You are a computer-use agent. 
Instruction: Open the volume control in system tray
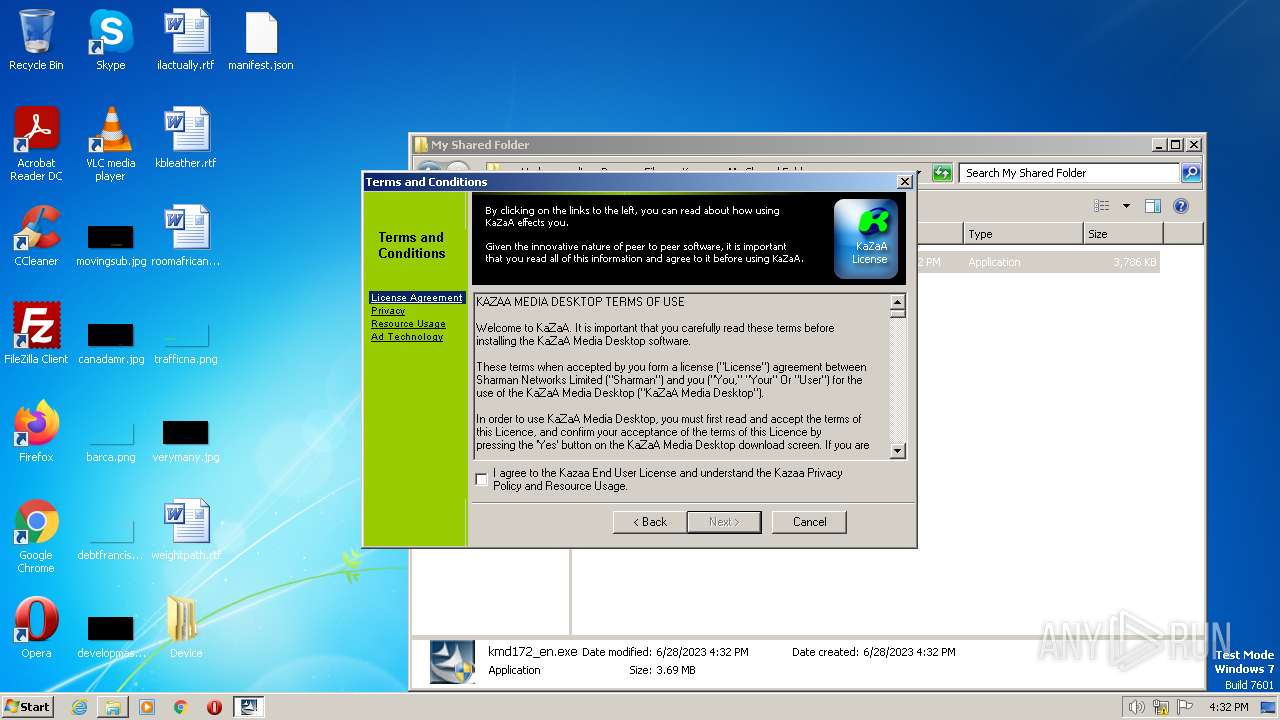pos(1136,707)
